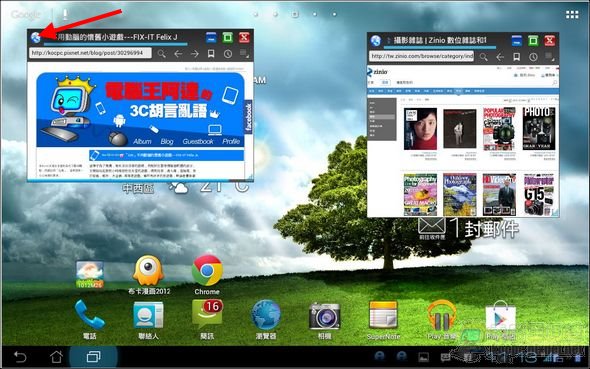Go back in the kocpc browser window
Image resolution: width=590 pixels, height=369 pixels.
(x=178, y=54)
